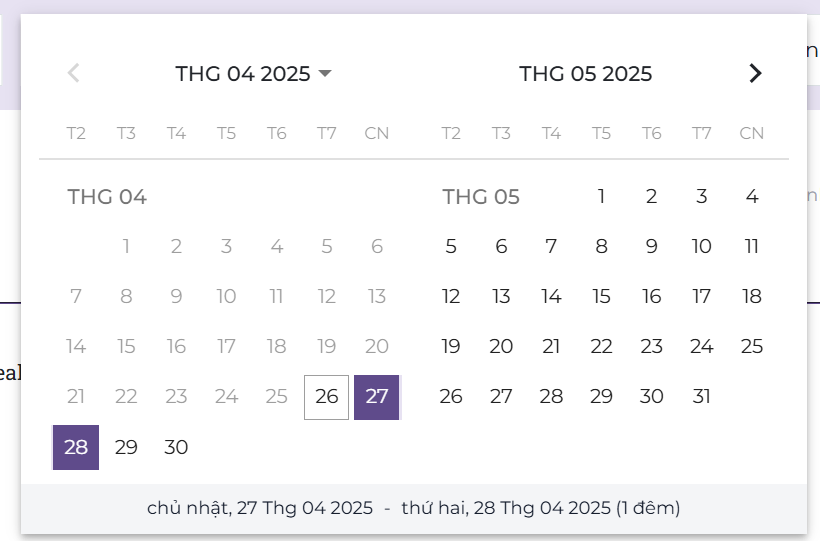The width and height of the screenshot is (820, 541).
Task: Select May 26 date
Action: pyautogui.click(x=451, y=397)
